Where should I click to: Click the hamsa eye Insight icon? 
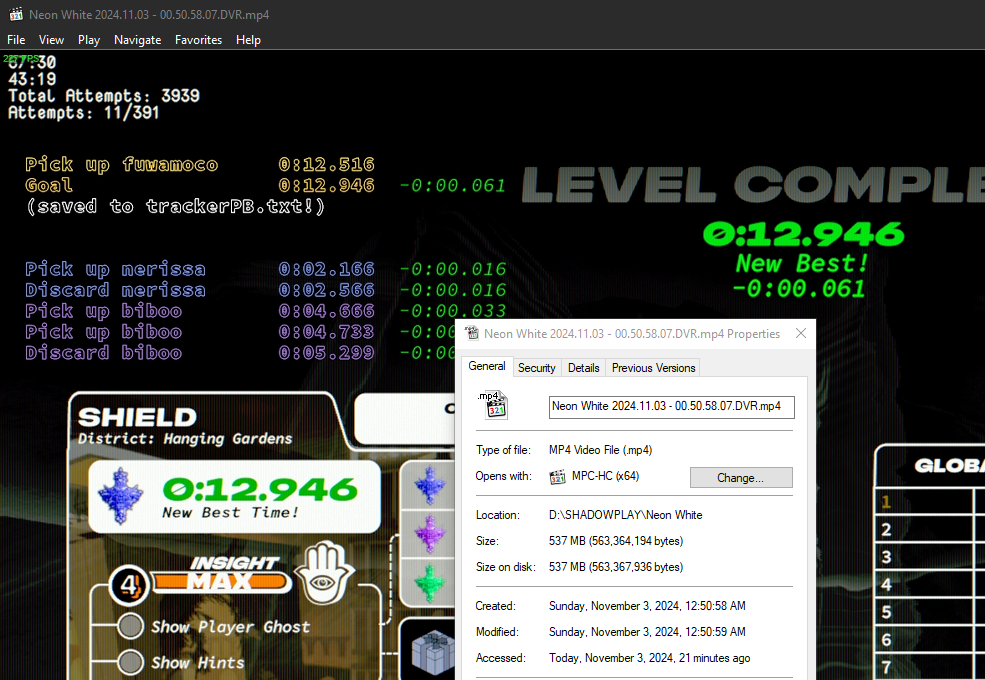[x=324, y=572]
